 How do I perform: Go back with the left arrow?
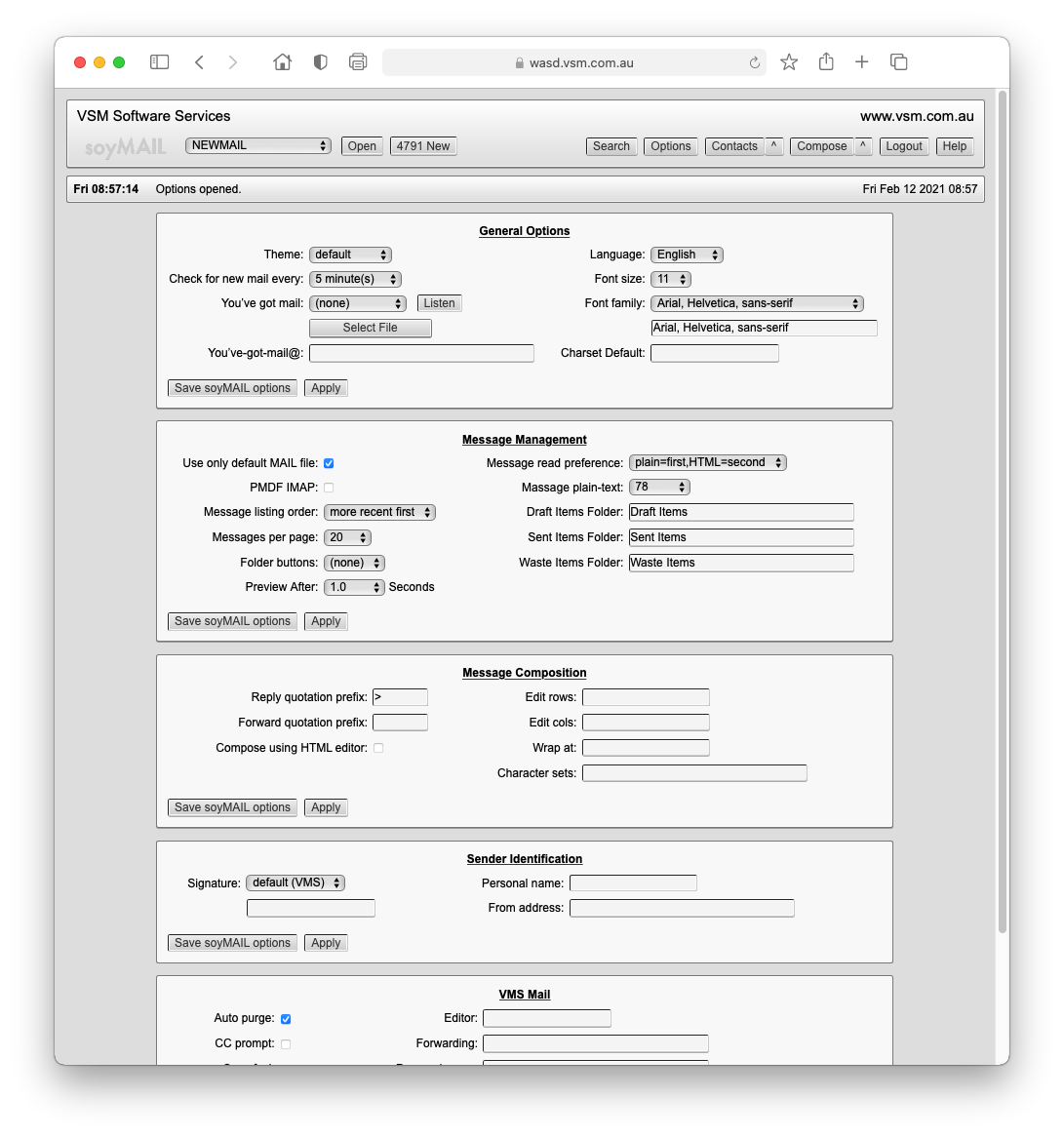200,62
